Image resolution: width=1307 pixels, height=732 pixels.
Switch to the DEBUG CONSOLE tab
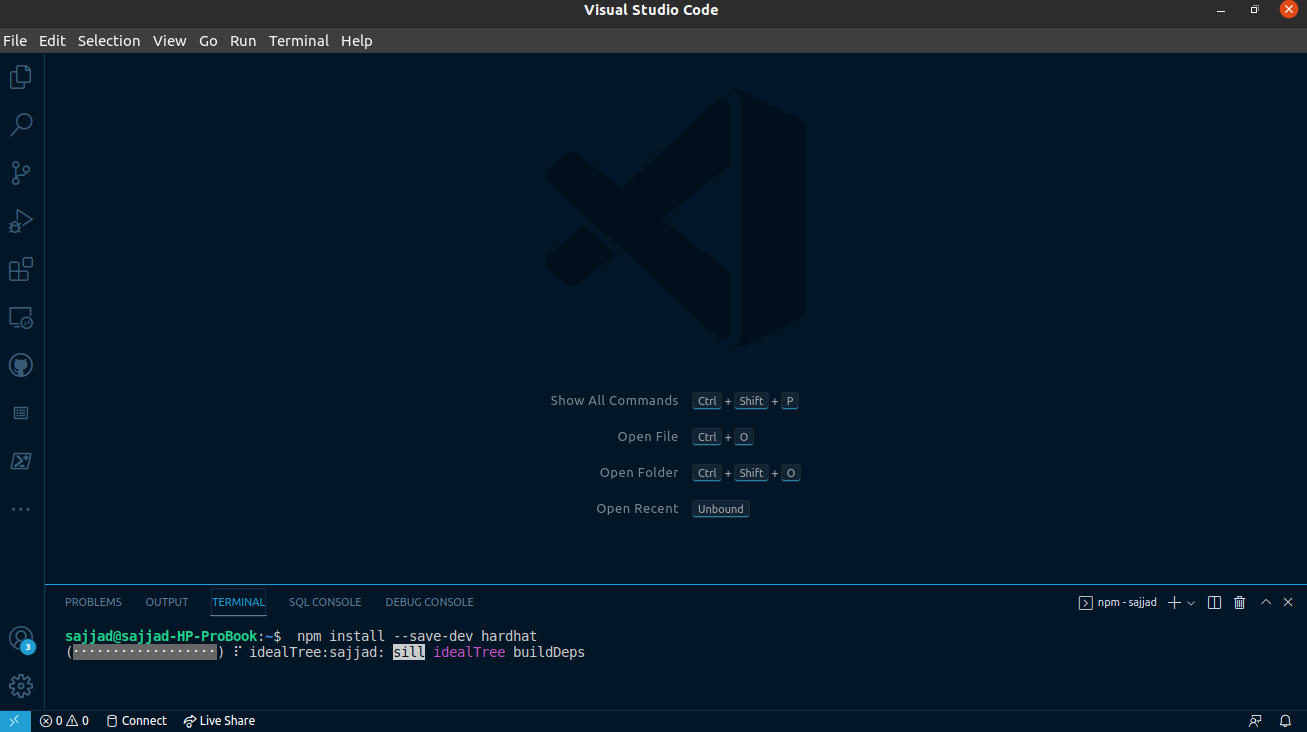click(x=429, y=602)
